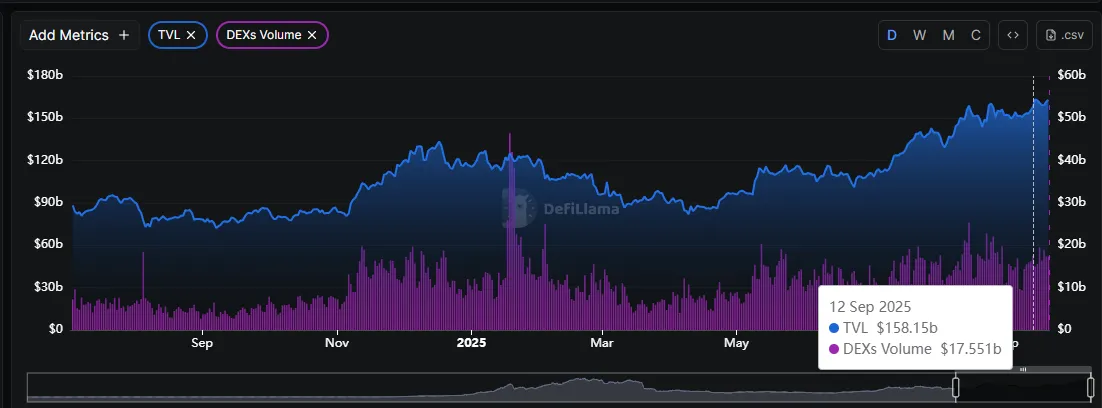
Task: Click the Nov label on x-axis
Action: pyautogui.click(x=337, y=343)
